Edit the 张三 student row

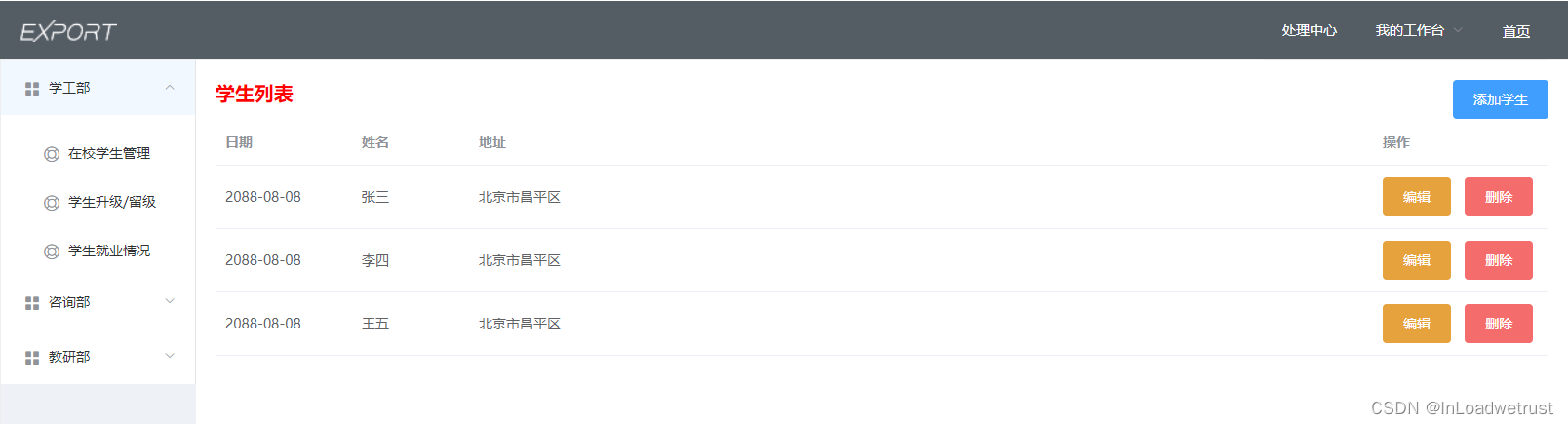click(x=1416, y=197)
